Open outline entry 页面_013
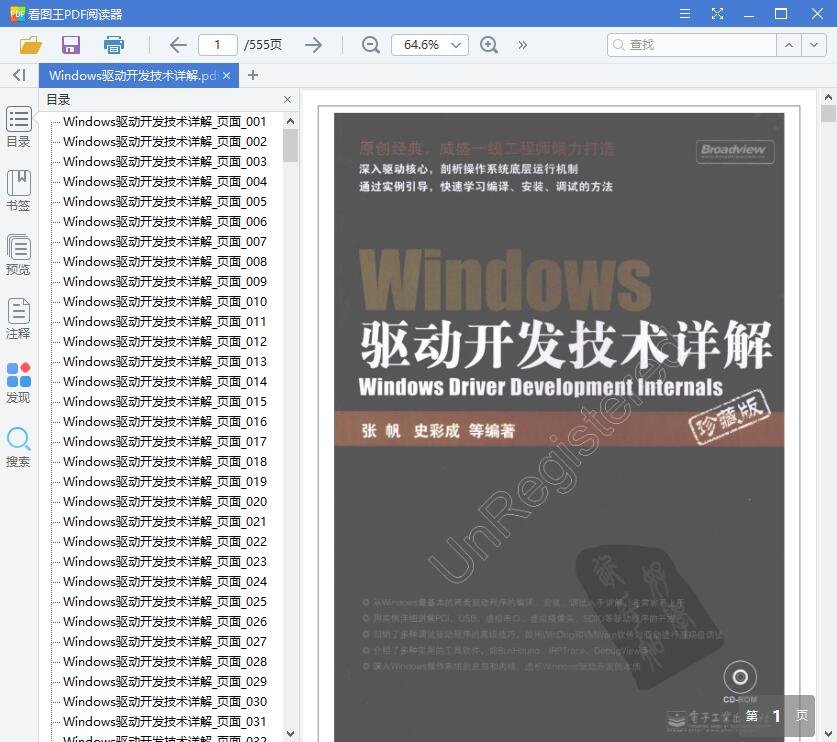This screenshot has height=742, width=837. click(164, 361)
